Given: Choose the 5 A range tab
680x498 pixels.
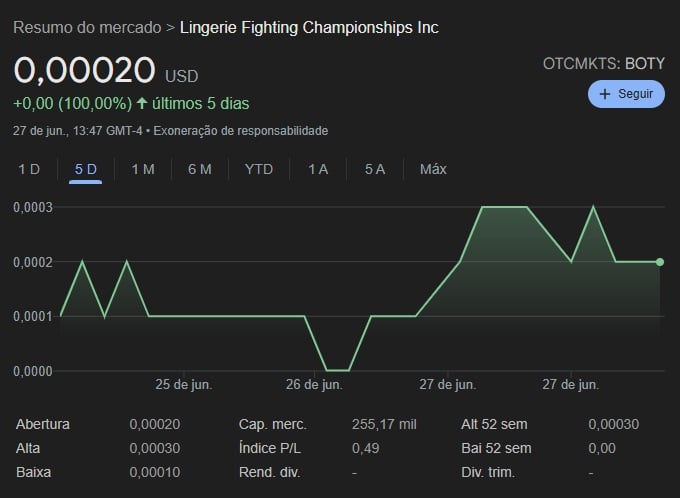Looking at the screenshot, I should click(375, 169).
